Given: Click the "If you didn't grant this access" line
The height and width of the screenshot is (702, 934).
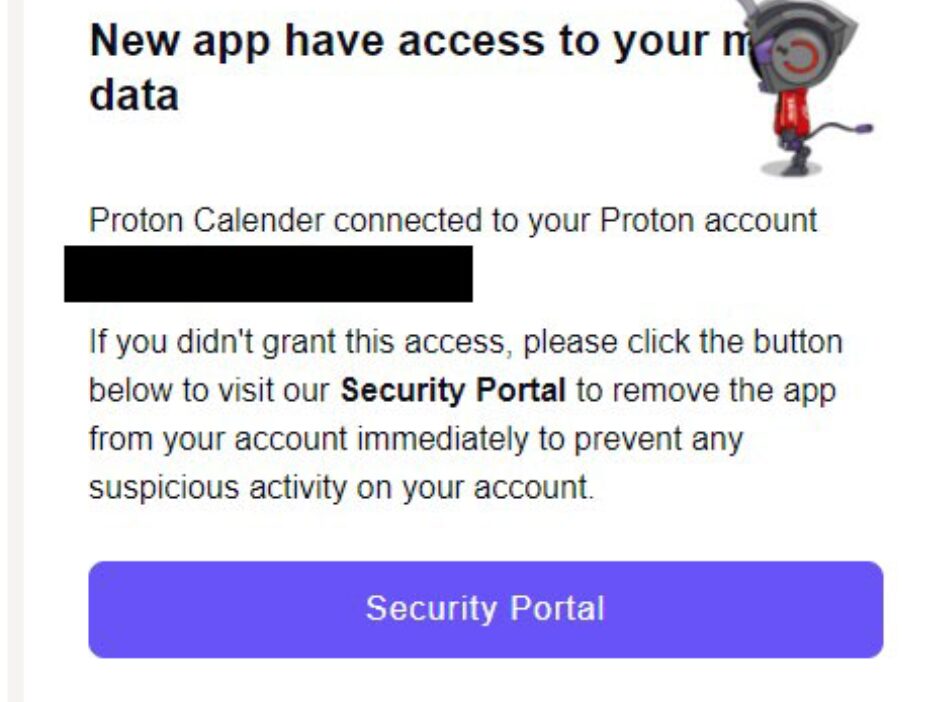Looking at the screenshot, I should (x=466, y=342).
